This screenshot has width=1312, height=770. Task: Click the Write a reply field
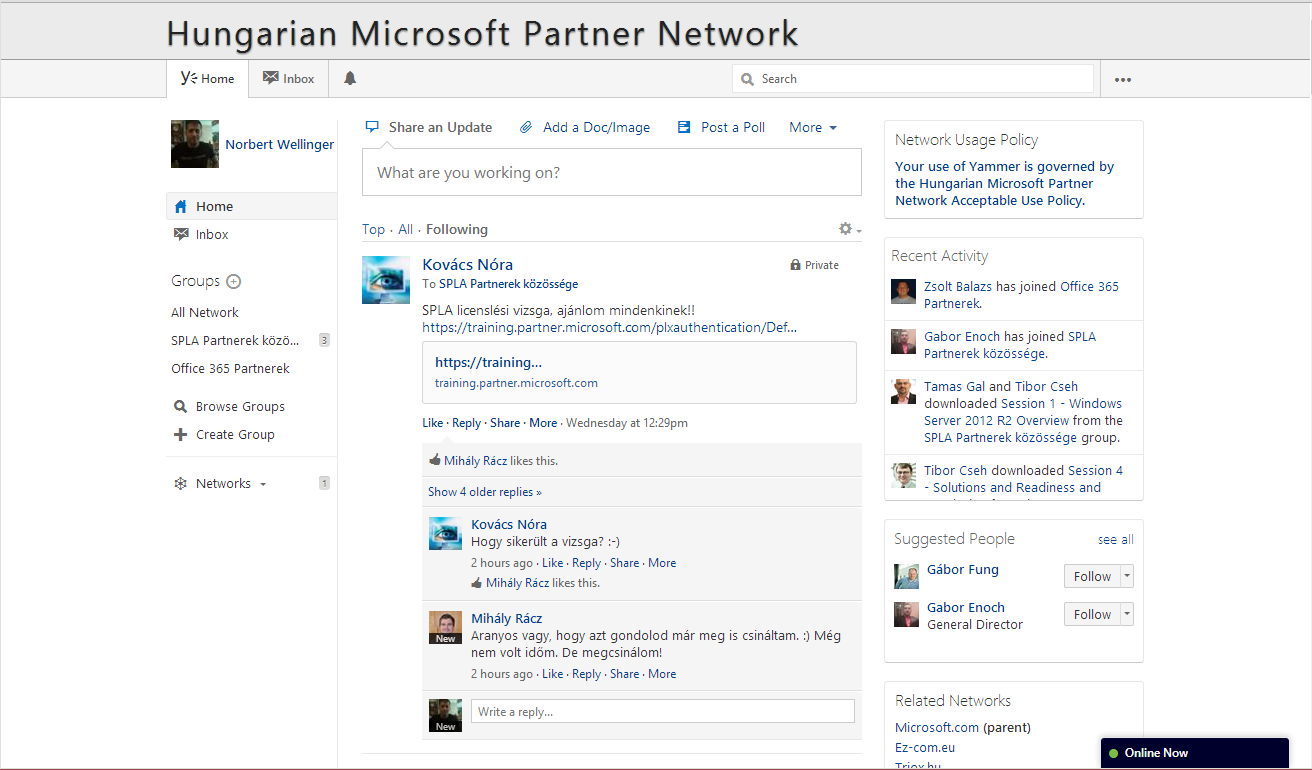pos(662,712)
